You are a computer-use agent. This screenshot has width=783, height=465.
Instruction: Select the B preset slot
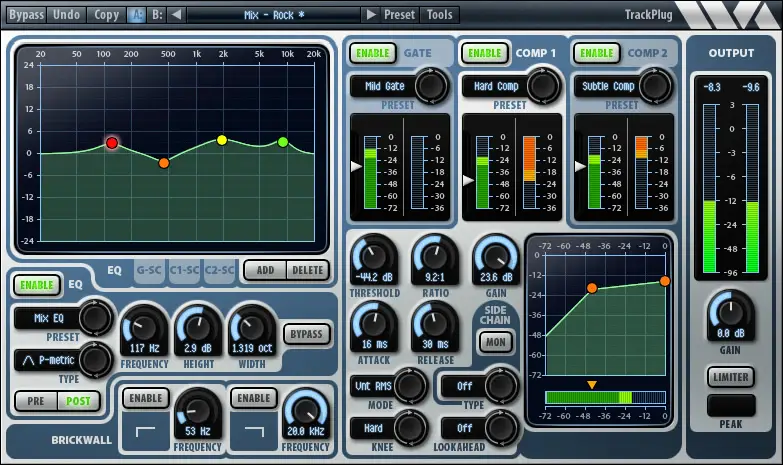point(157,15)
